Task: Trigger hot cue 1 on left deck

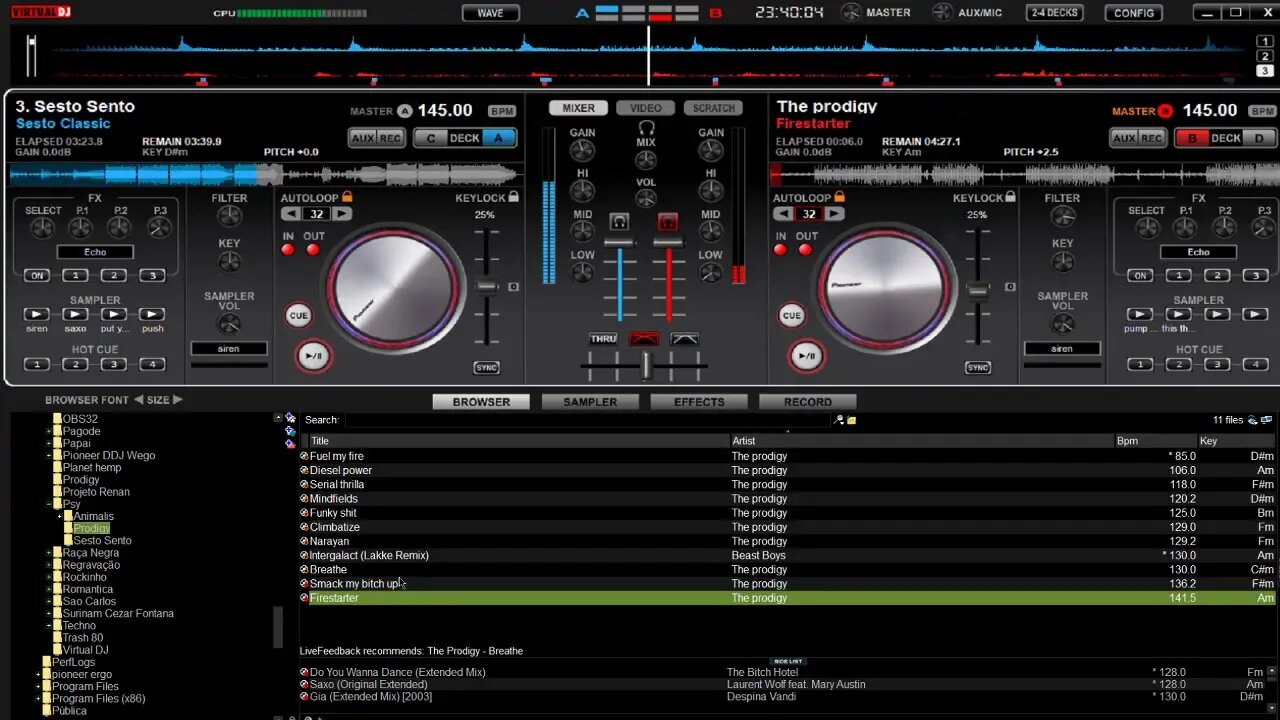Action: (37, 364)
